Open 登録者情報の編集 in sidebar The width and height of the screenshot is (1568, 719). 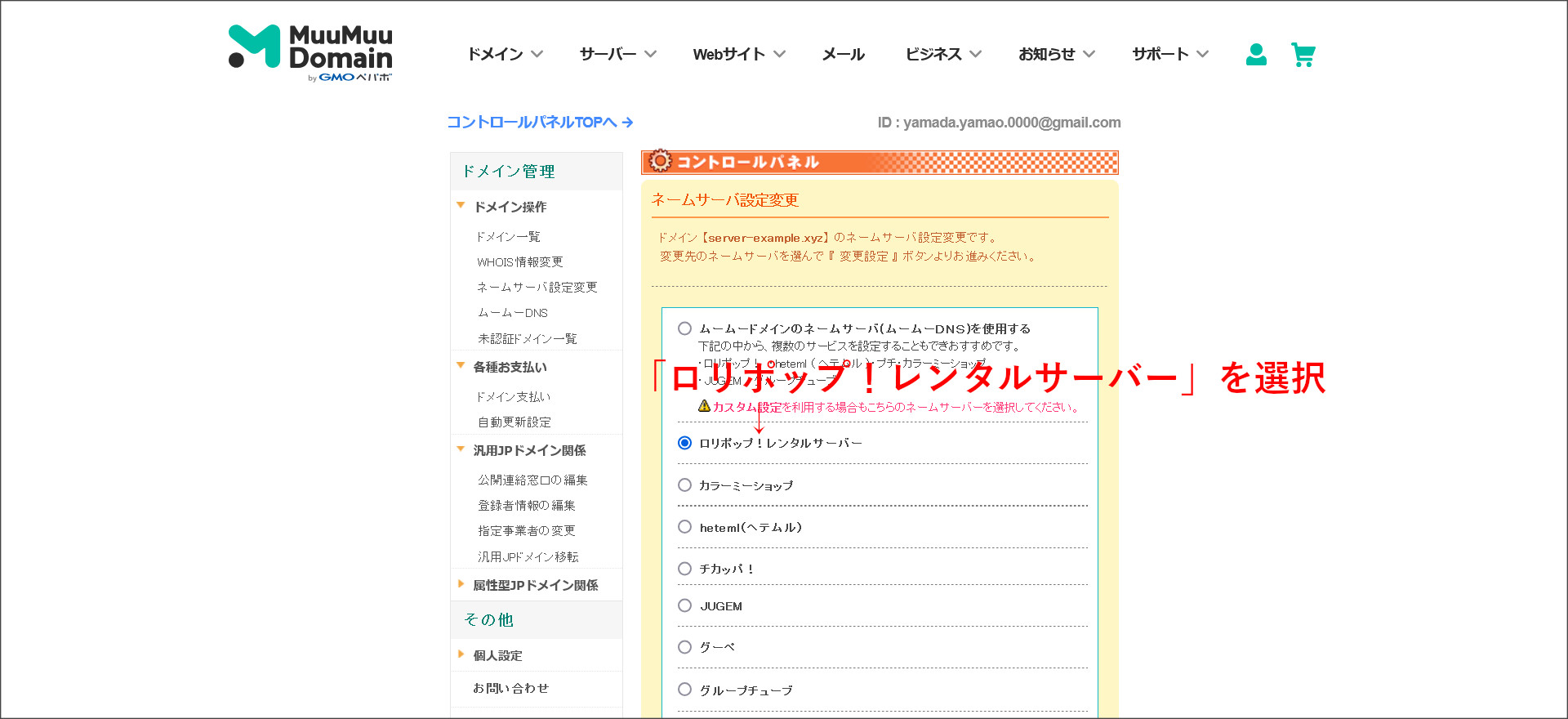[x=527, y=505]
